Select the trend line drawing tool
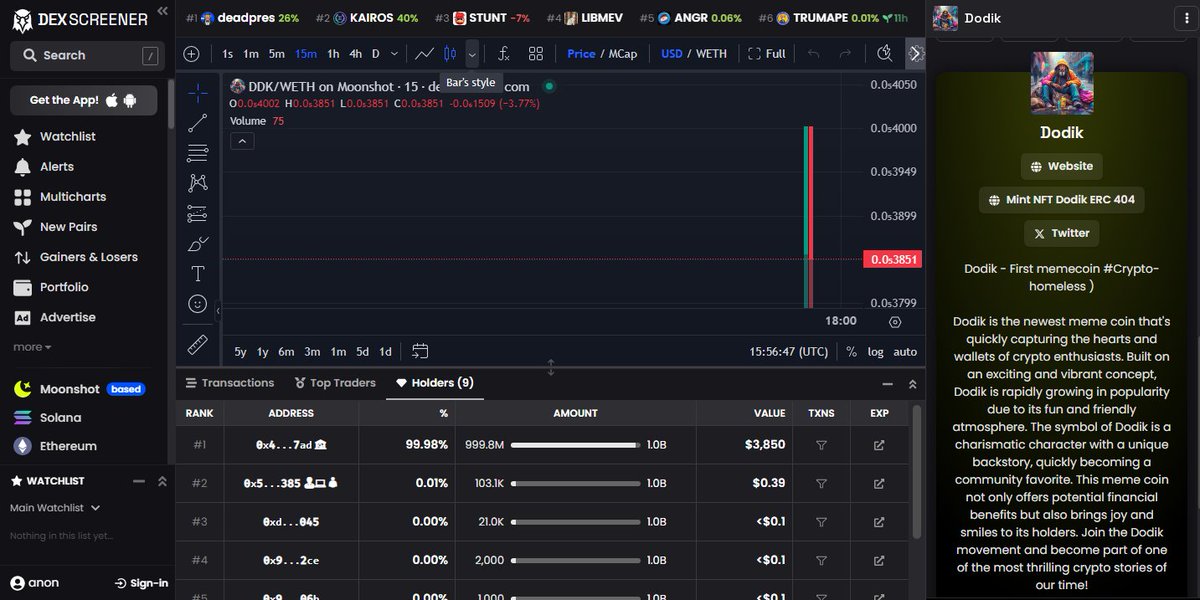The width and height of the screenshot is (1200, 600). pos(198,123)
